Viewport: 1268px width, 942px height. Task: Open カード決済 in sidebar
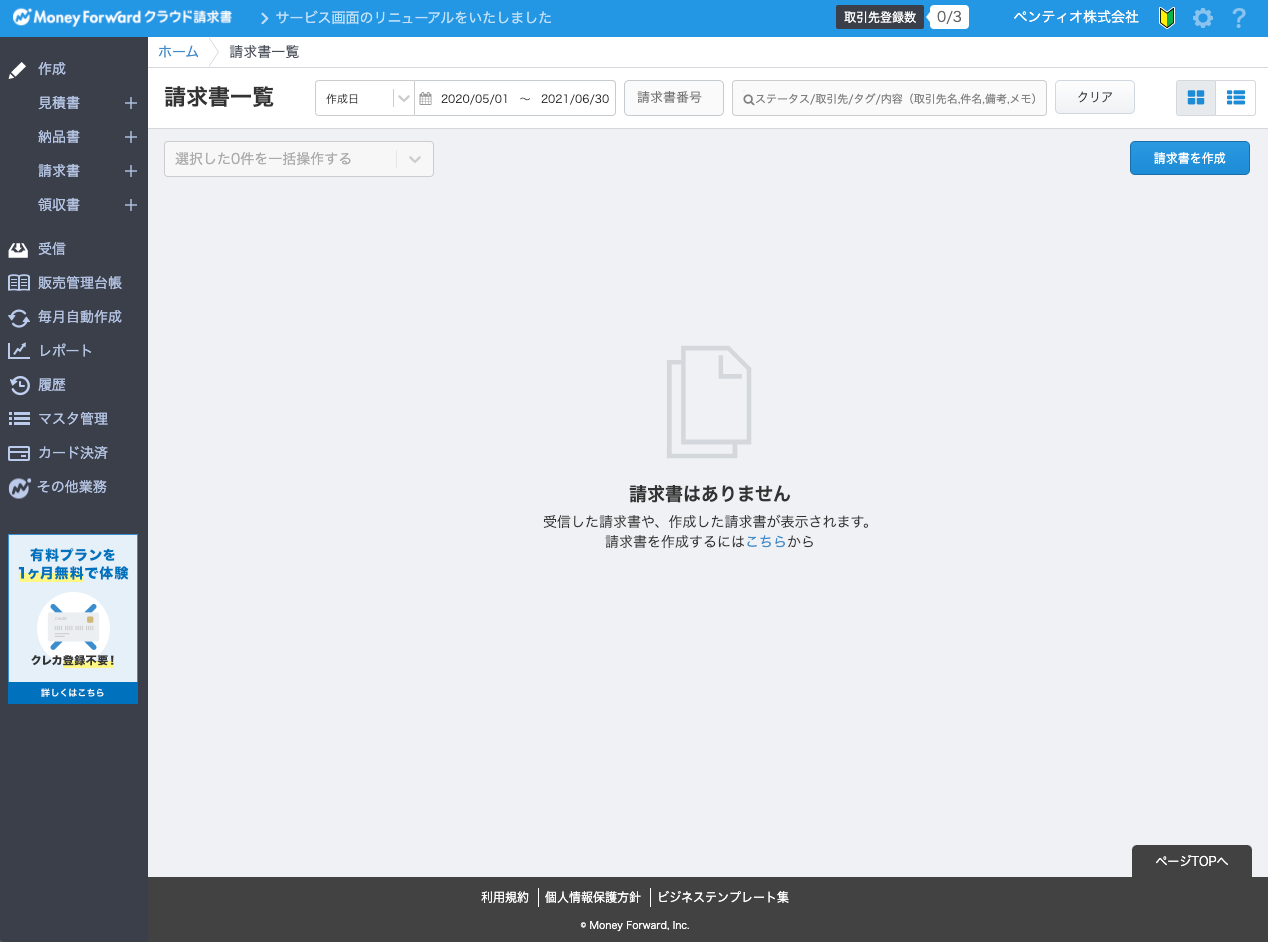[73, 453]
